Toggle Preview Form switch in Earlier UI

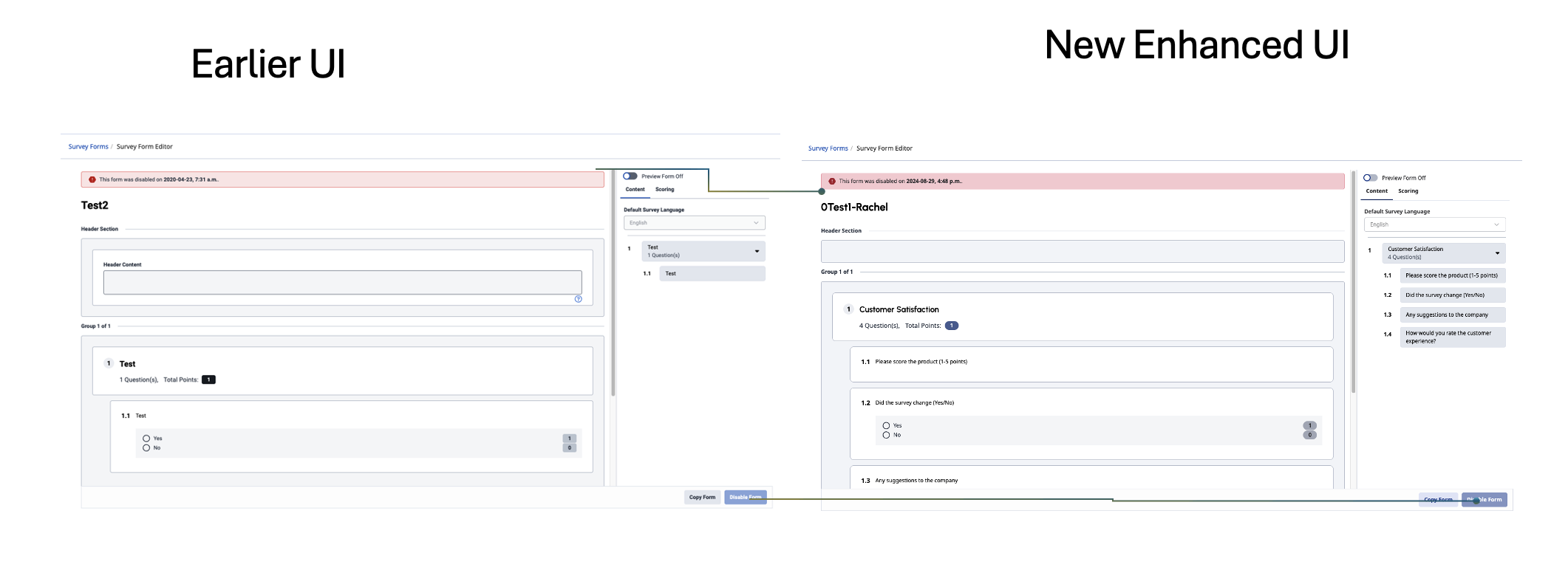(x=630, y=176)
